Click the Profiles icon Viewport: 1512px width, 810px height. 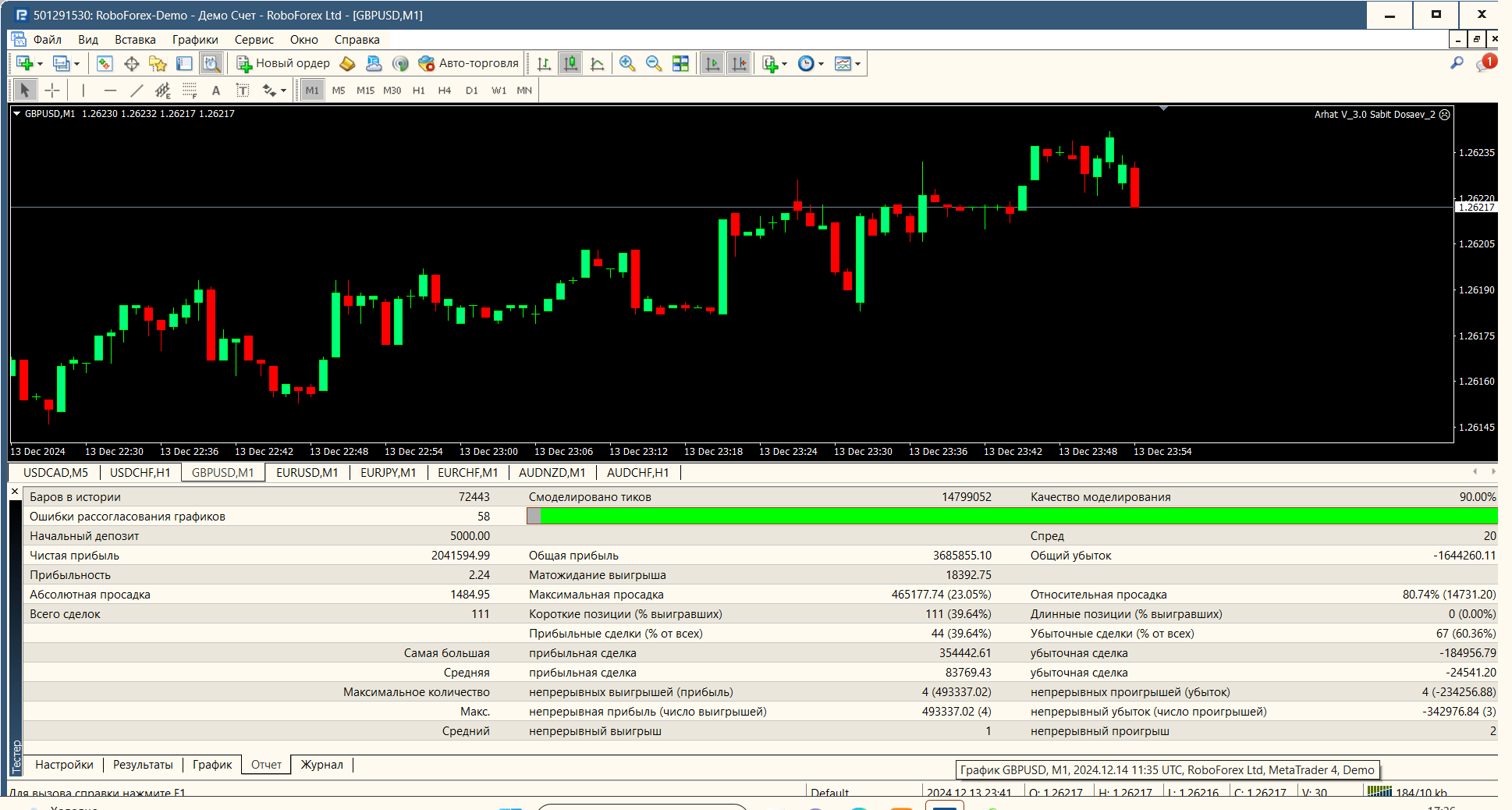[61, 64]
